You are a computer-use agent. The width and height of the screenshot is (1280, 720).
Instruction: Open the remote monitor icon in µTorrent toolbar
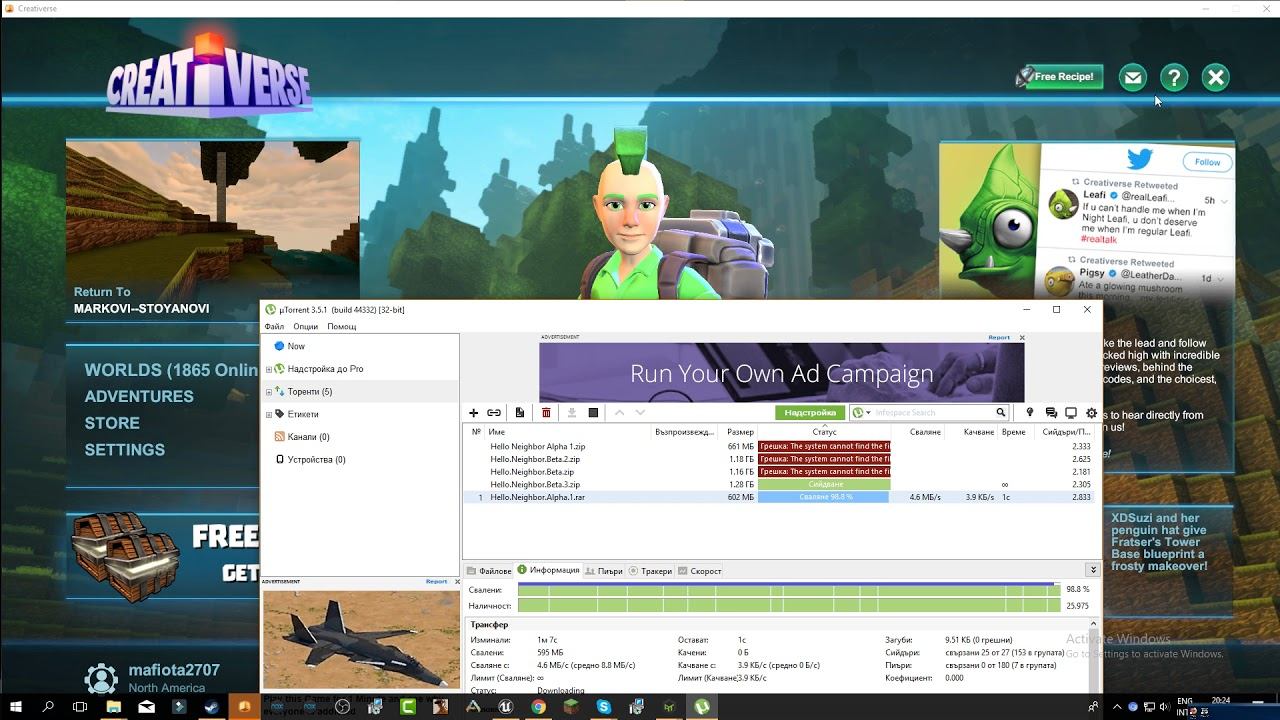[1071, 413]
